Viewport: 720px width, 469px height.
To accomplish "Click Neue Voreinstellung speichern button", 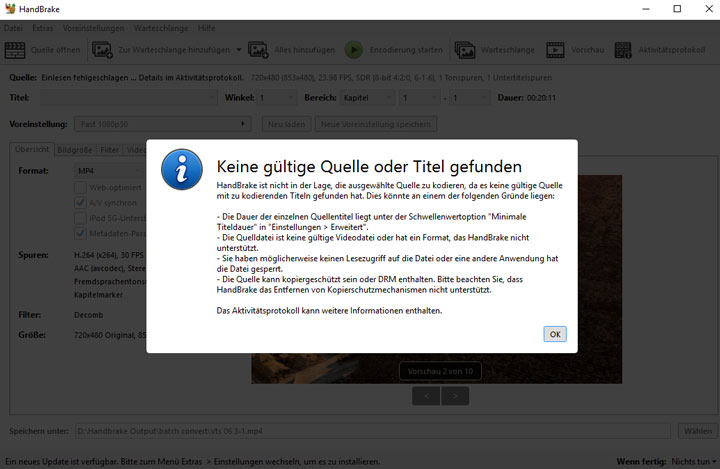I will 376,124.
